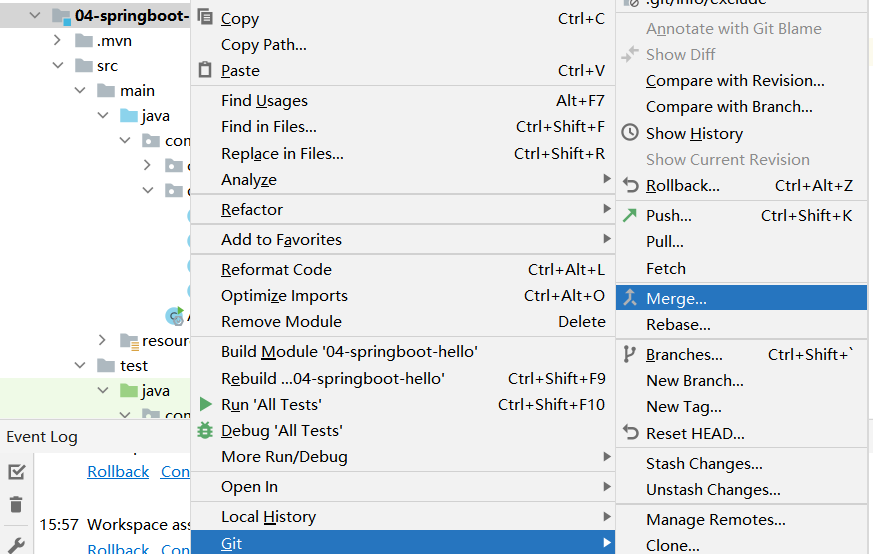This screenshot has height=554, width=873.
Task: Click the highlighted Git menu item
Action: [403, 543]
